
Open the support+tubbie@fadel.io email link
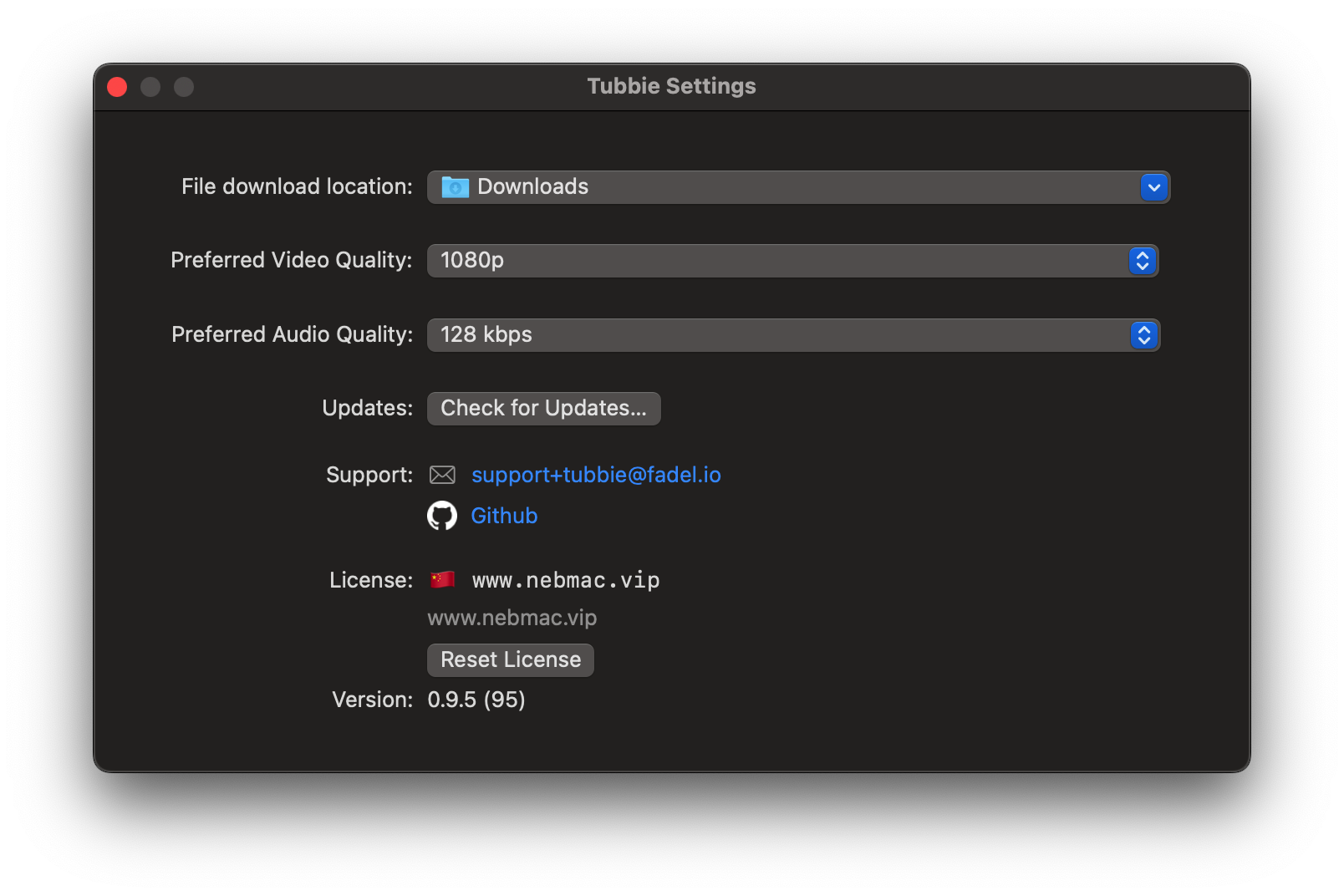(596, 476)
